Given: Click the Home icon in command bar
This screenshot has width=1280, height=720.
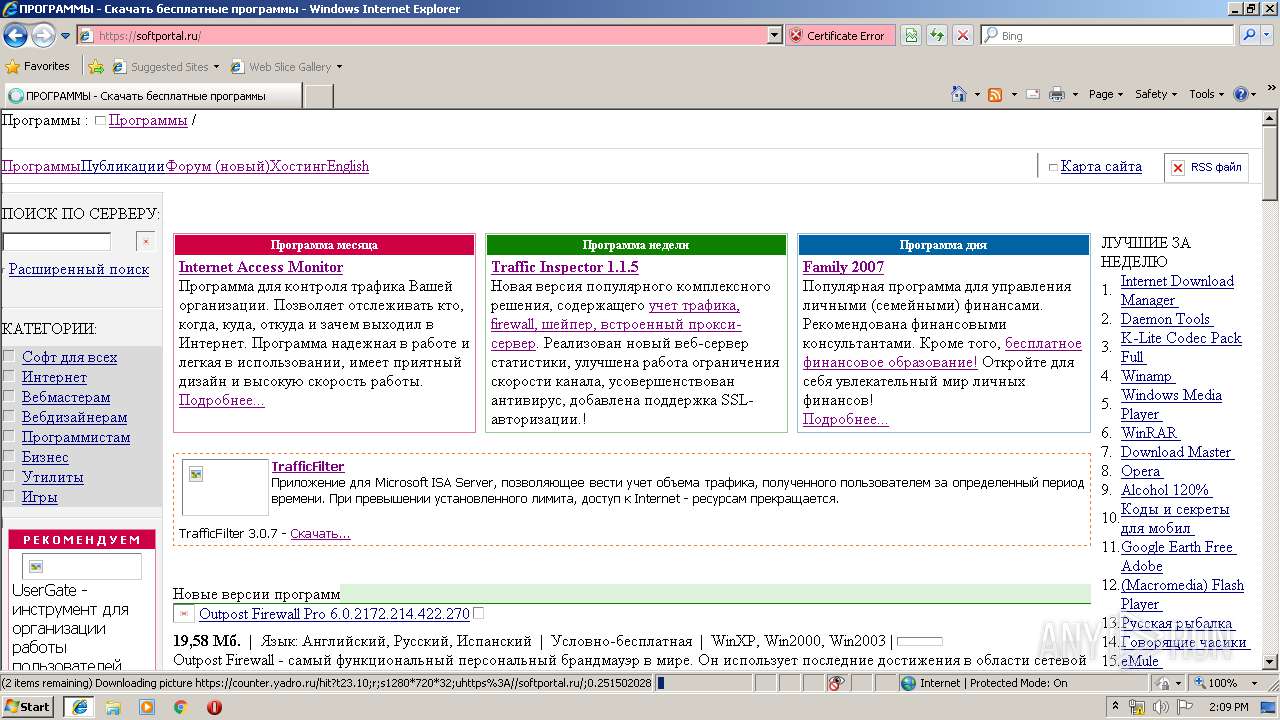Looking at the screenshot, I should pyautogui.click(x=959, y=94).
